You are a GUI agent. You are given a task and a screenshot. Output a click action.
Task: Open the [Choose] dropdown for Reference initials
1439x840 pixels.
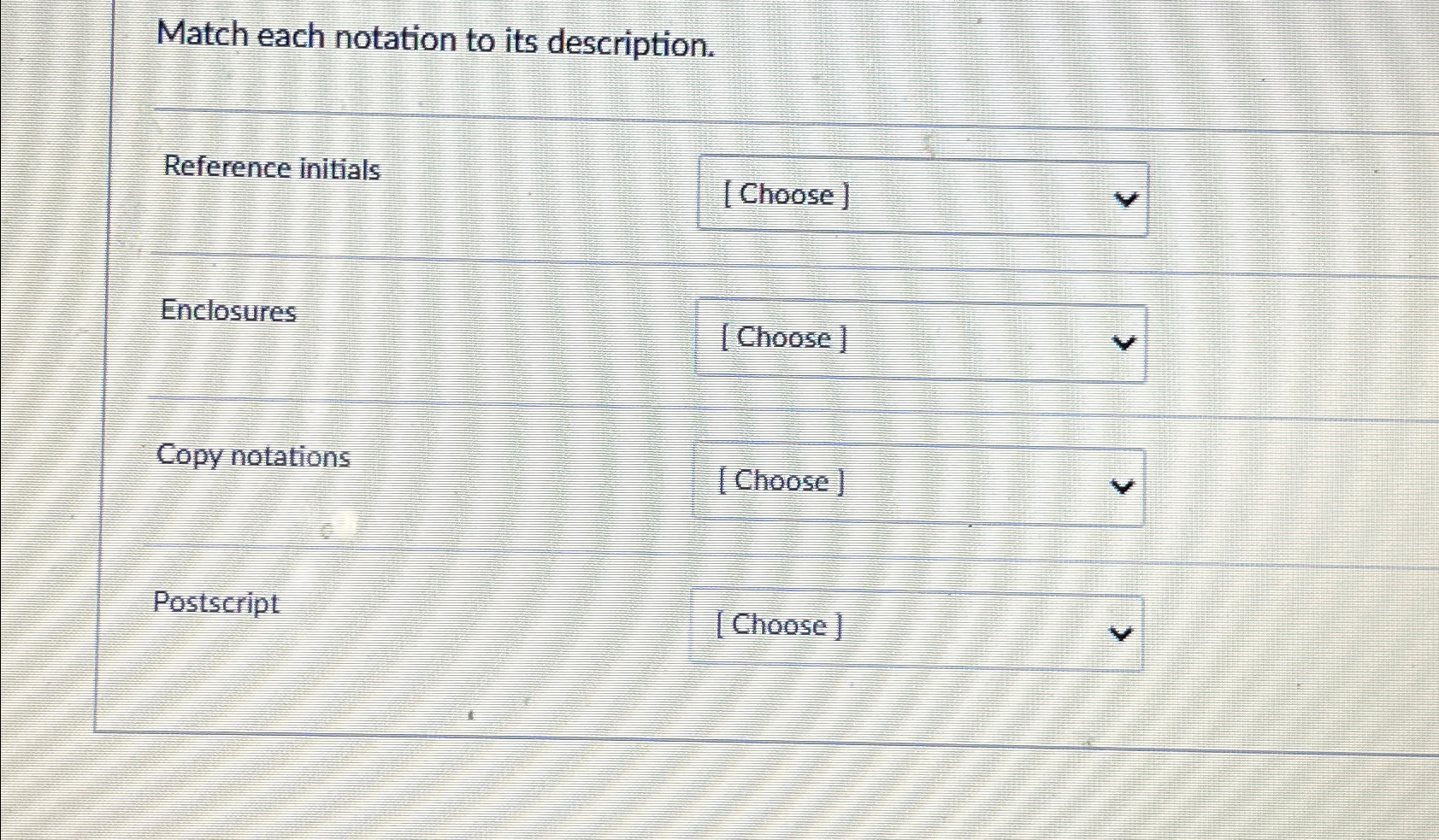[x=923, y=196]
